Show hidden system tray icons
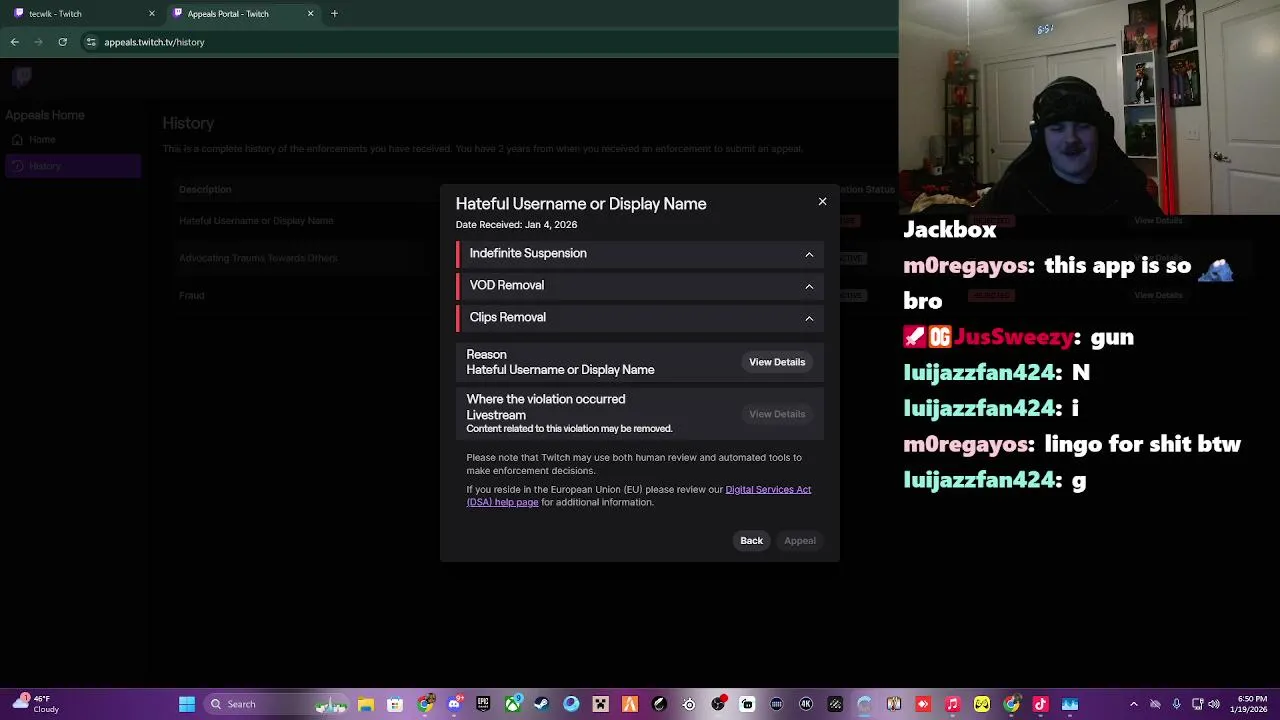 pyautogui.click(x=1133, y=704)
